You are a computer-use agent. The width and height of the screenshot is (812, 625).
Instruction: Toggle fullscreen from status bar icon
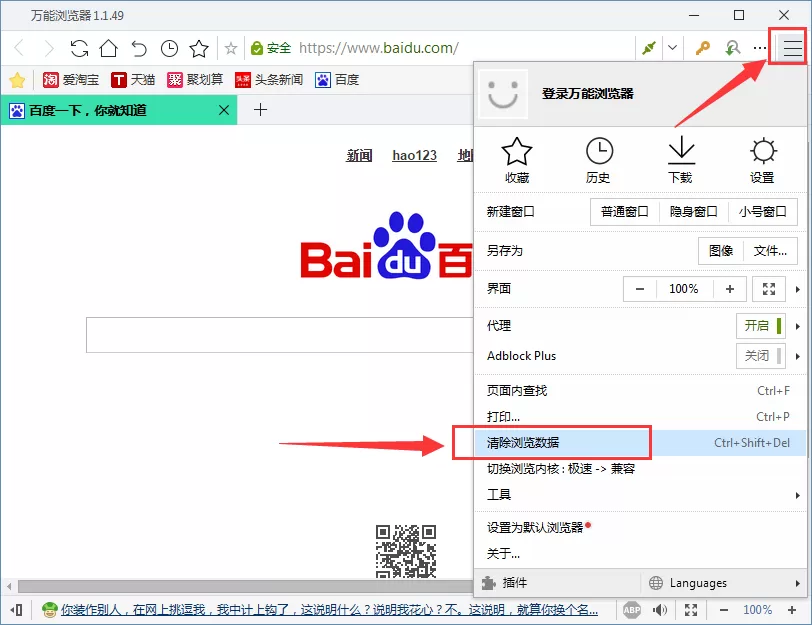(x=691, y=609)
